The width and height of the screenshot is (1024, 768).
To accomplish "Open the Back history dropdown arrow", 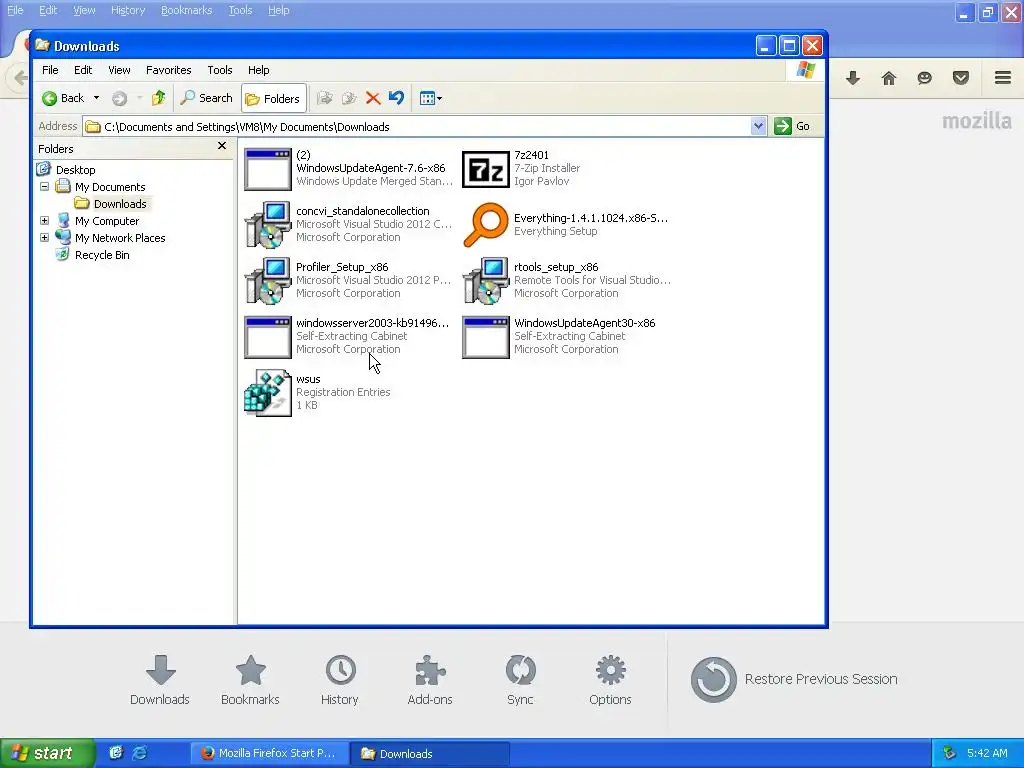I will [x=96, y=98].
